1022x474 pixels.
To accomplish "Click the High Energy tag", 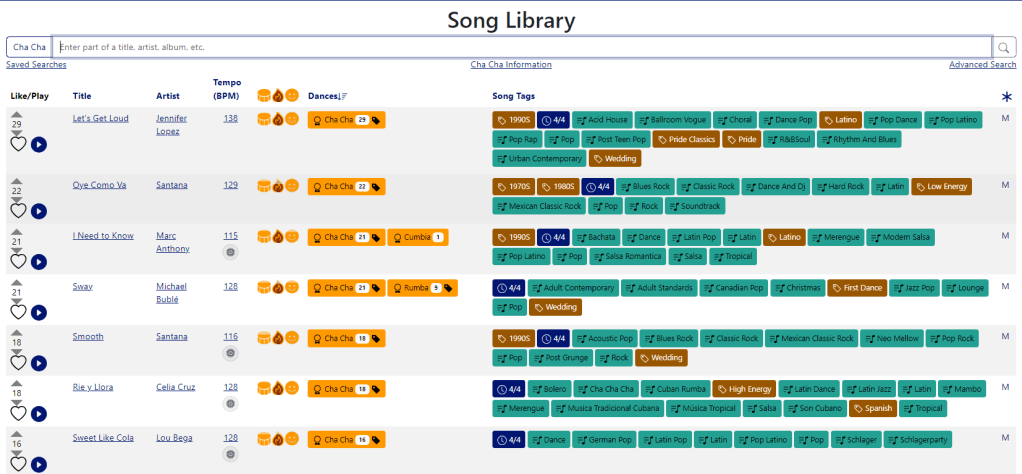I will [x=744, y=389].
